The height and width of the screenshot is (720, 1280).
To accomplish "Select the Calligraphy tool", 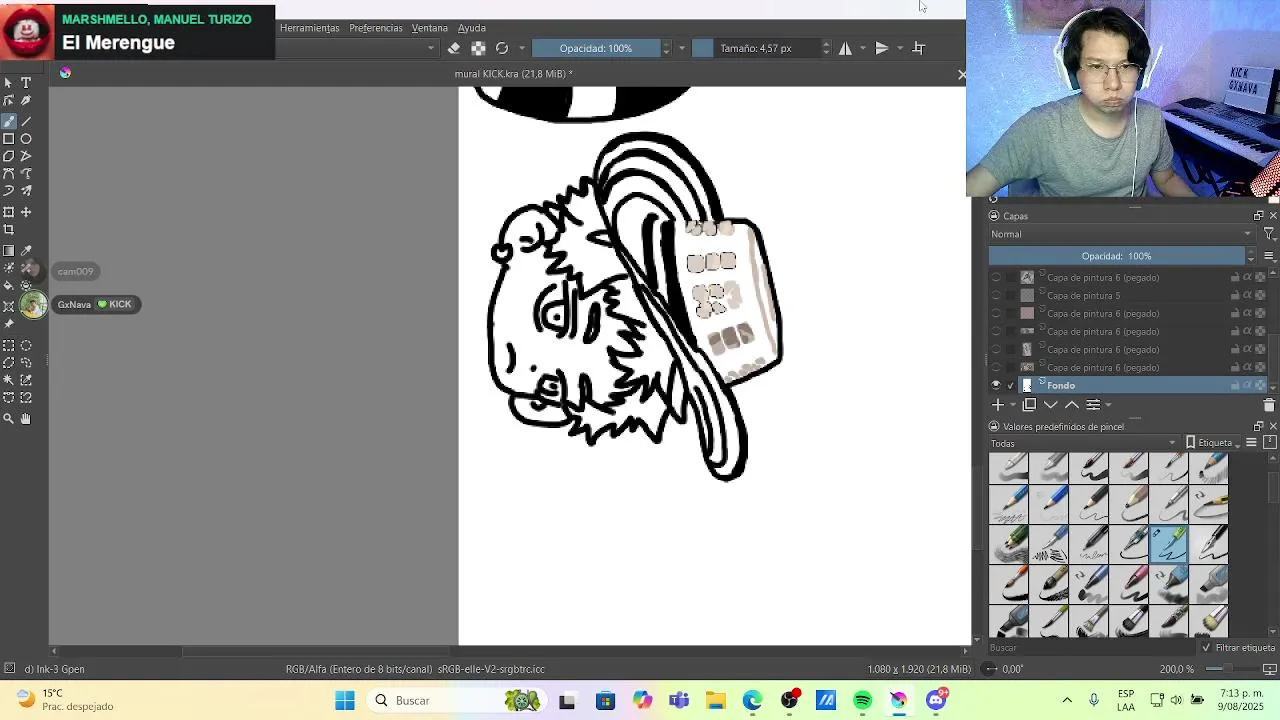I will click(x=26, y=101).
